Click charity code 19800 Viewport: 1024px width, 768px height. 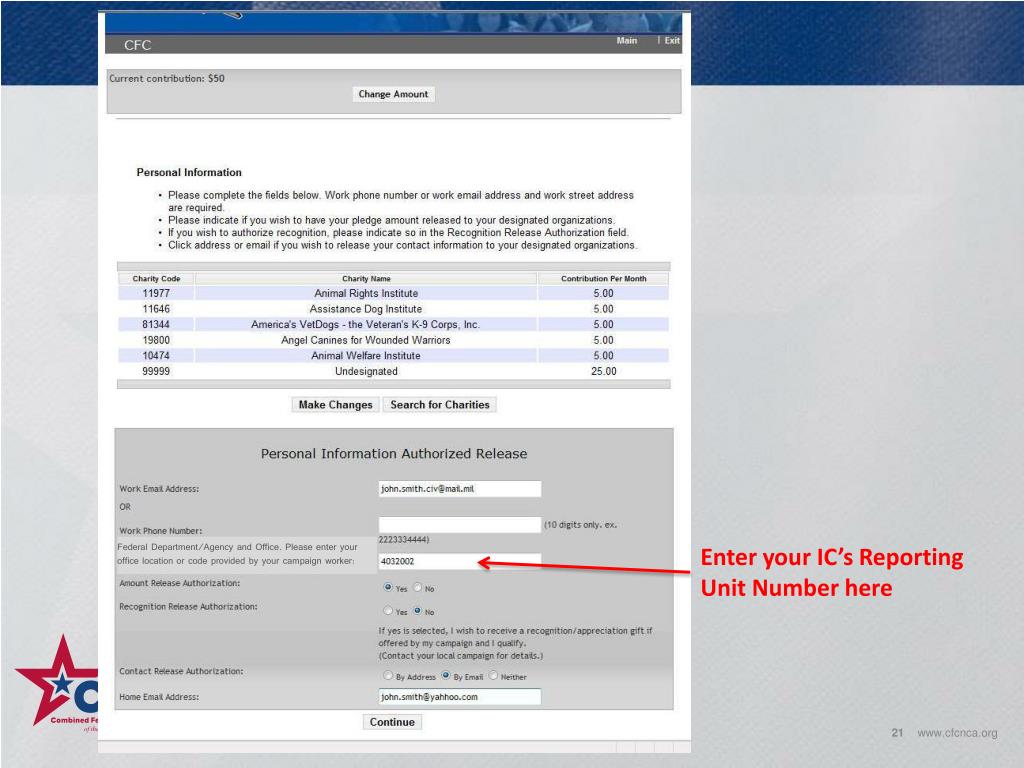(156, 340)
